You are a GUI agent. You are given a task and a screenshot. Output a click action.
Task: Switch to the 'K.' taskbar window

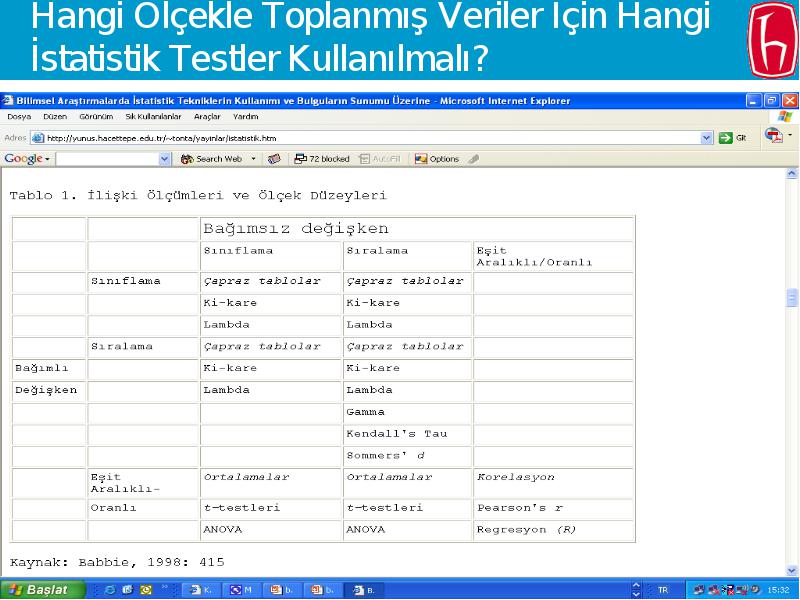pyautogui.click(x=201, y=590)
